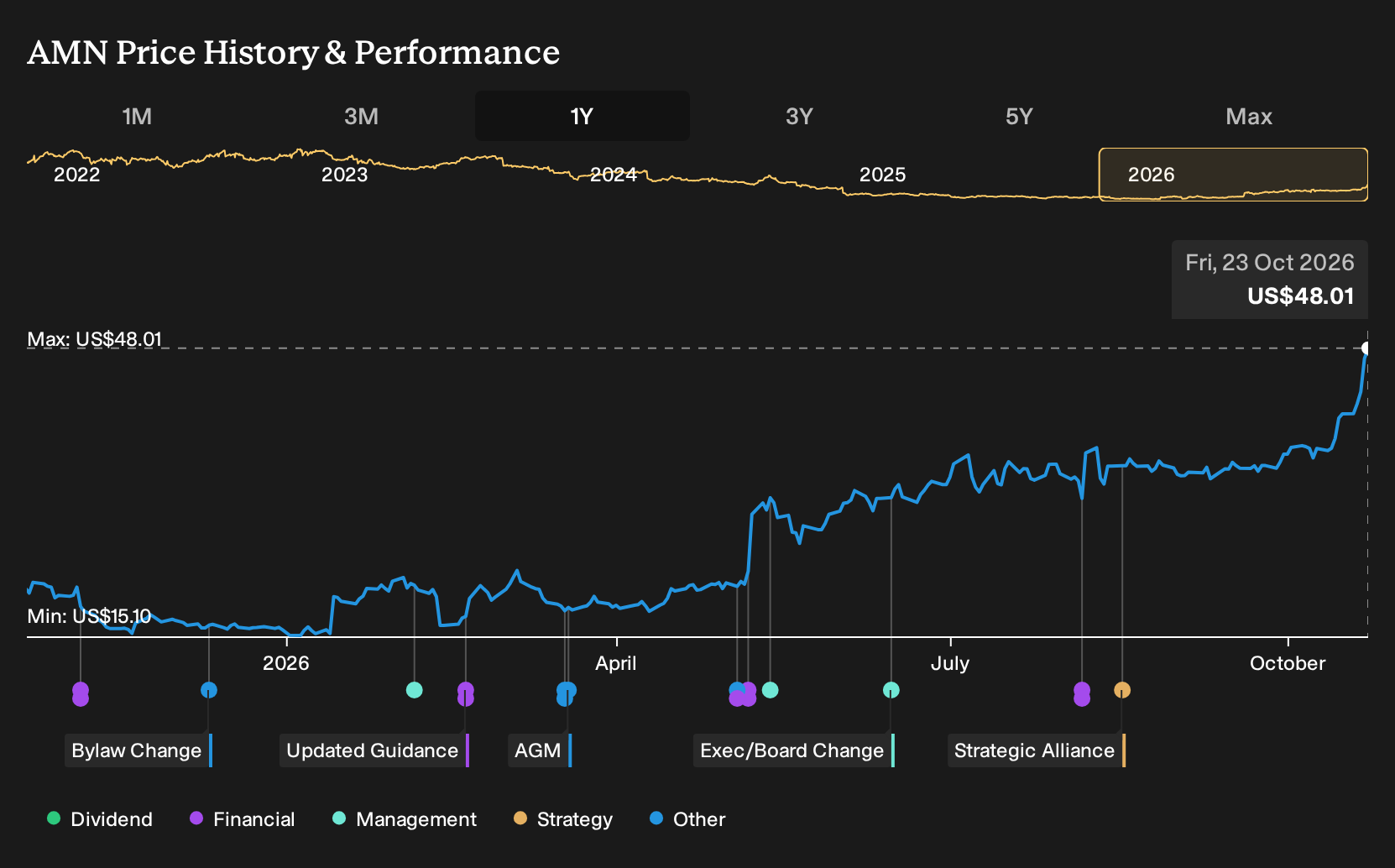1395x868 pixels.
Task: Click the Max: US$48.01 label
Action: coord(94,339)
